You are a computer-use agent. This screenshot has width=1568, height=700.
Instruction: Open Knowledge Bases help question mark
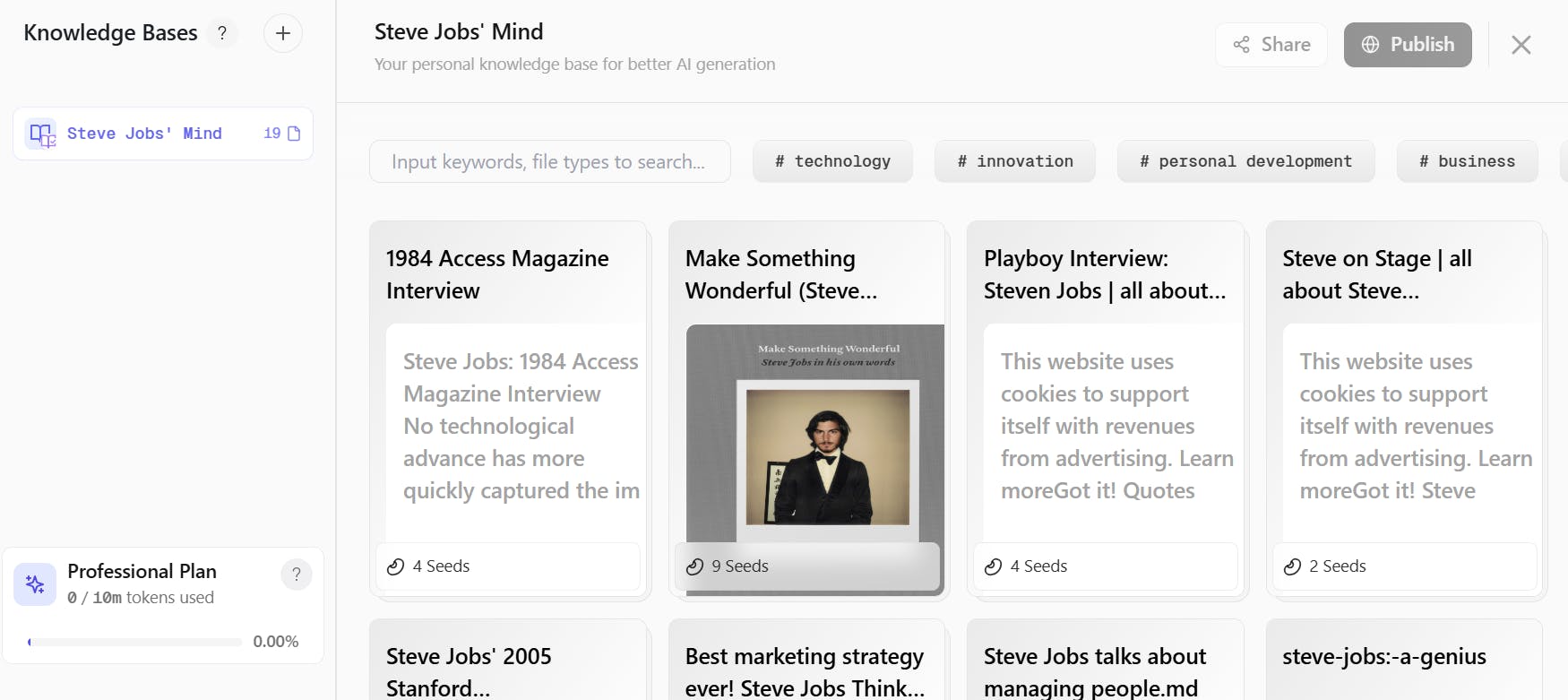[222, 34]
